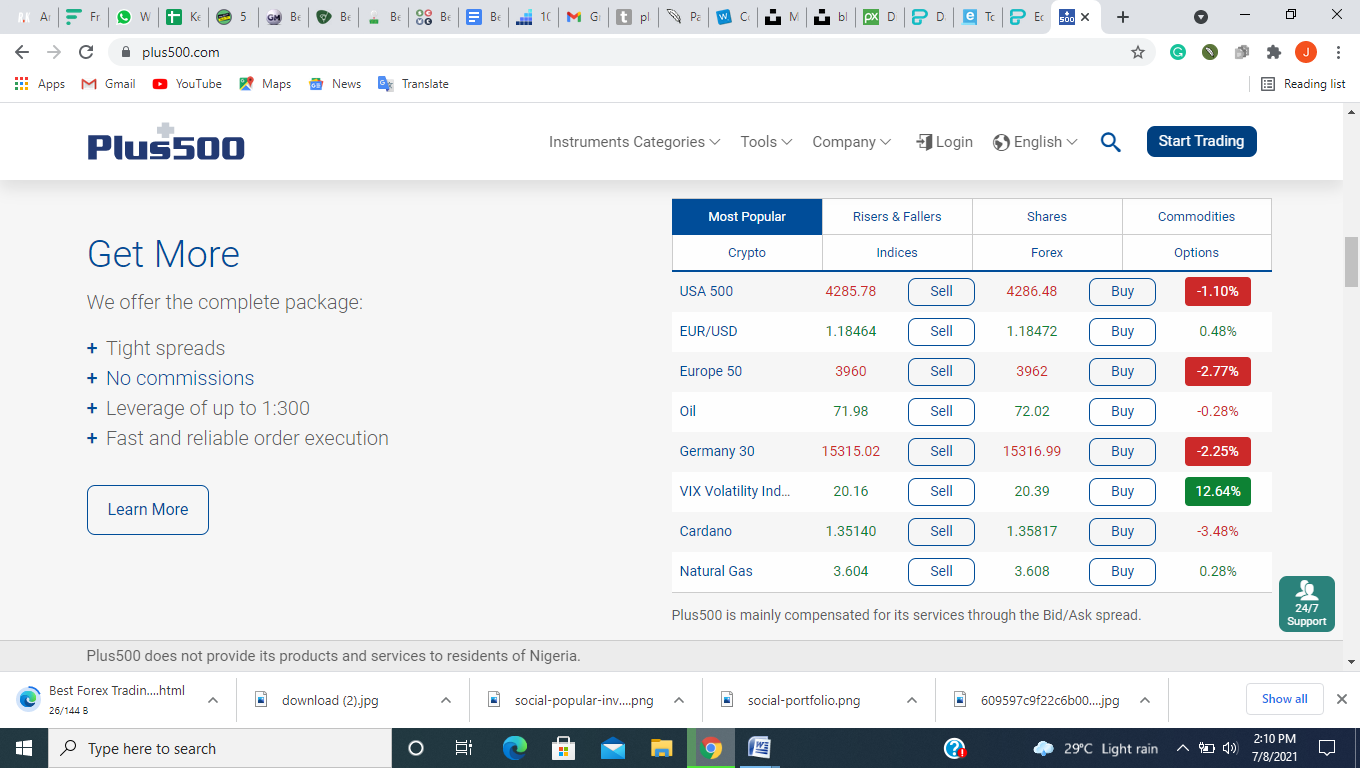
Task: Buy Oil
Action: click(1122, 412)
